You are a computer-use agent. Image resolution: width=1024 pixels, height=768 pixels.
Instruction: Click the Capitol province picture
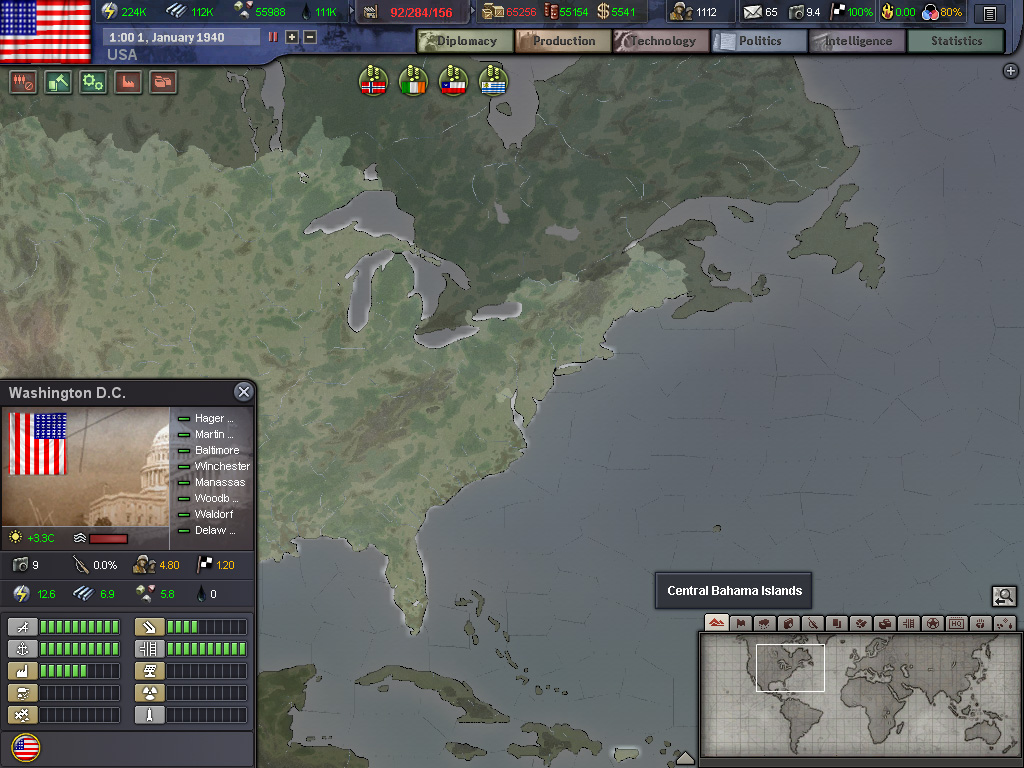86,466
